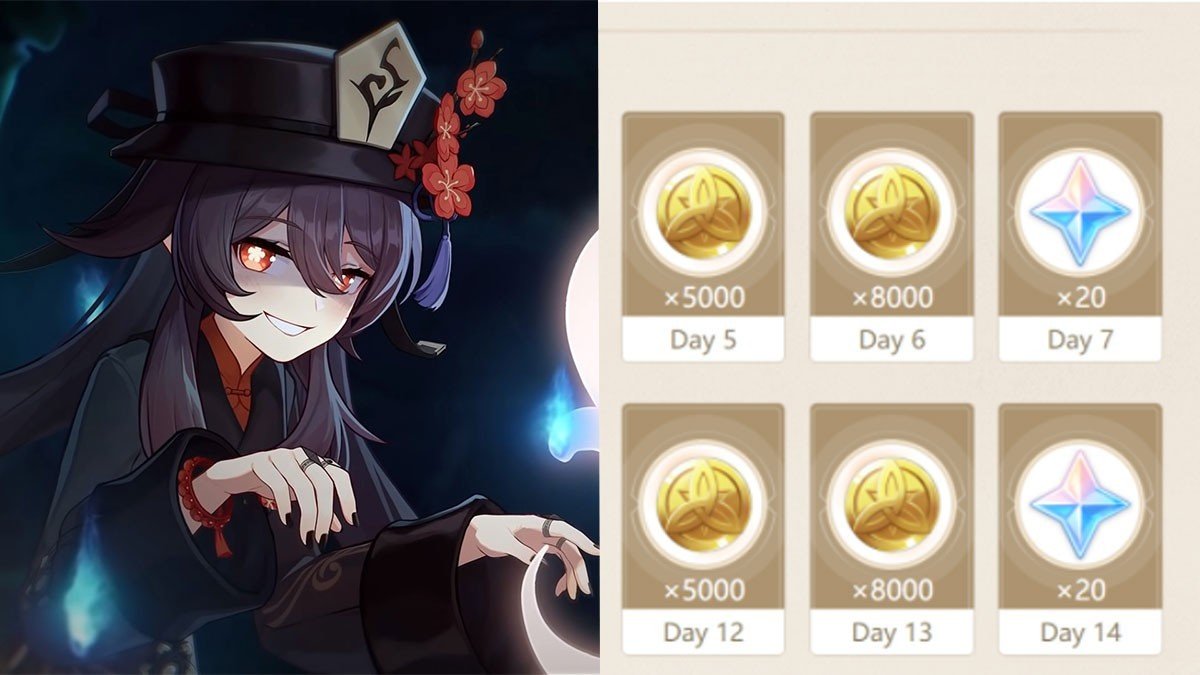This screenshot has height=675, width=1200.
Task: Tap the Day 13 label
Action: [x=891, y=632]
